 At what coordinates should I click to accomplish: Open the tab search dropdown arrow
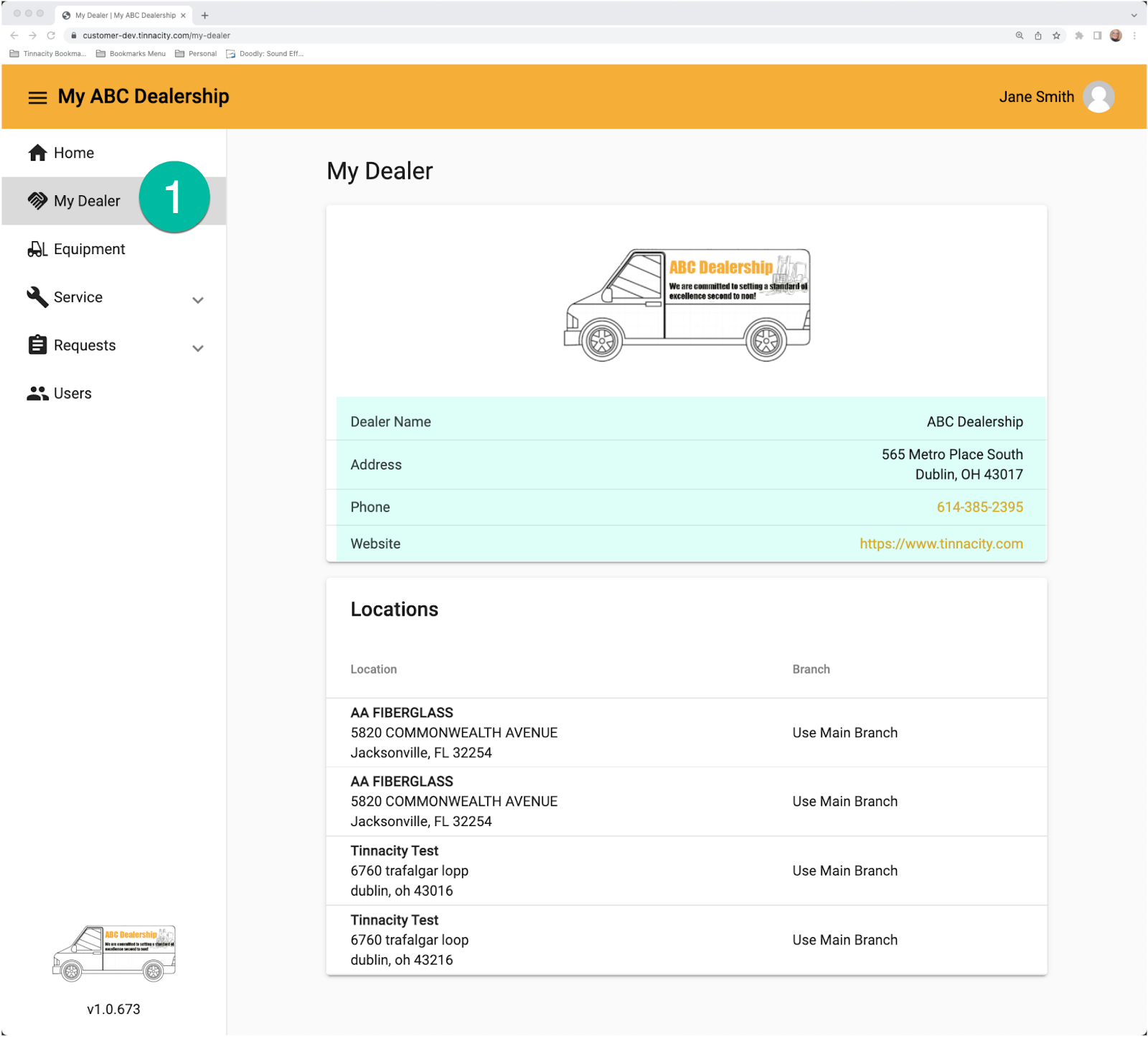(x=1134, y=15)
